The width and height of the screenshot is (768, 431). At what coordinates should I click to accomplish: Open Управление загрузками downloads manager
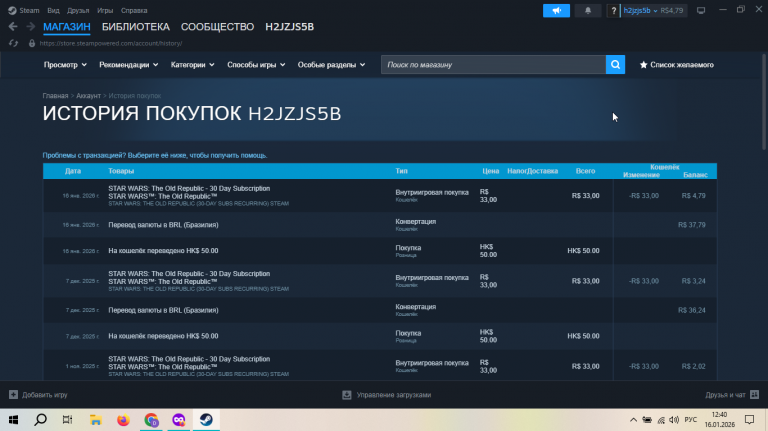386,395
